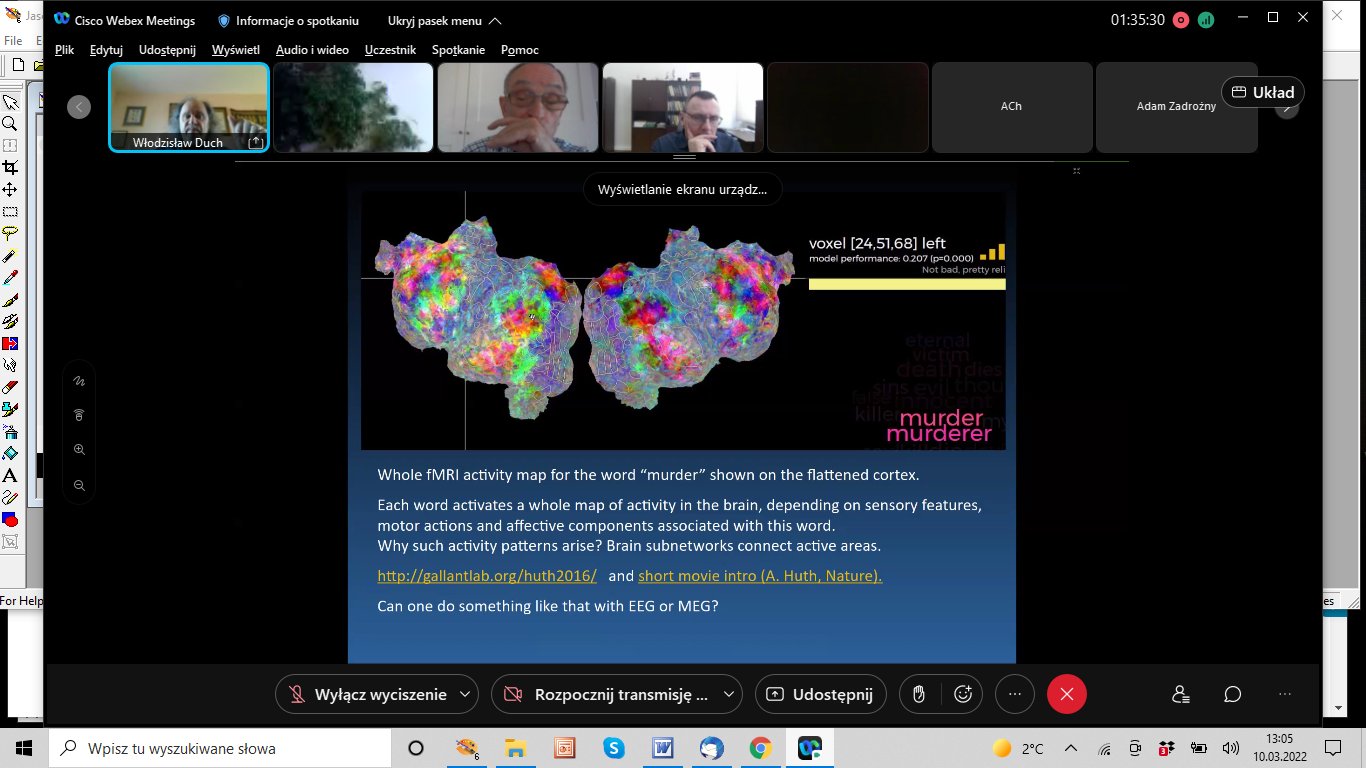The height and width of the screenshot is (768, 1366).
Task: Click the remote control icon on shared screen
Action: (79, 415)
